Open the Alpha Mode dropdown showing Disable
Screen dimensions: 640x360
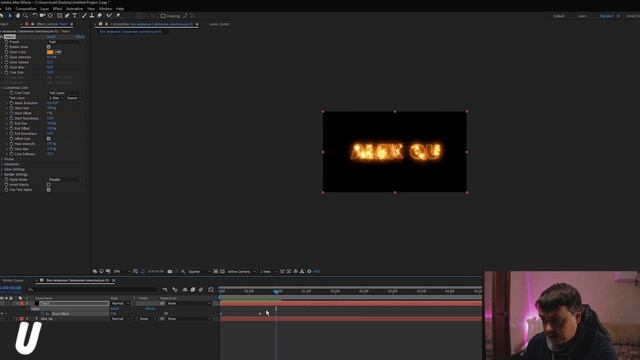click(65, 180)
